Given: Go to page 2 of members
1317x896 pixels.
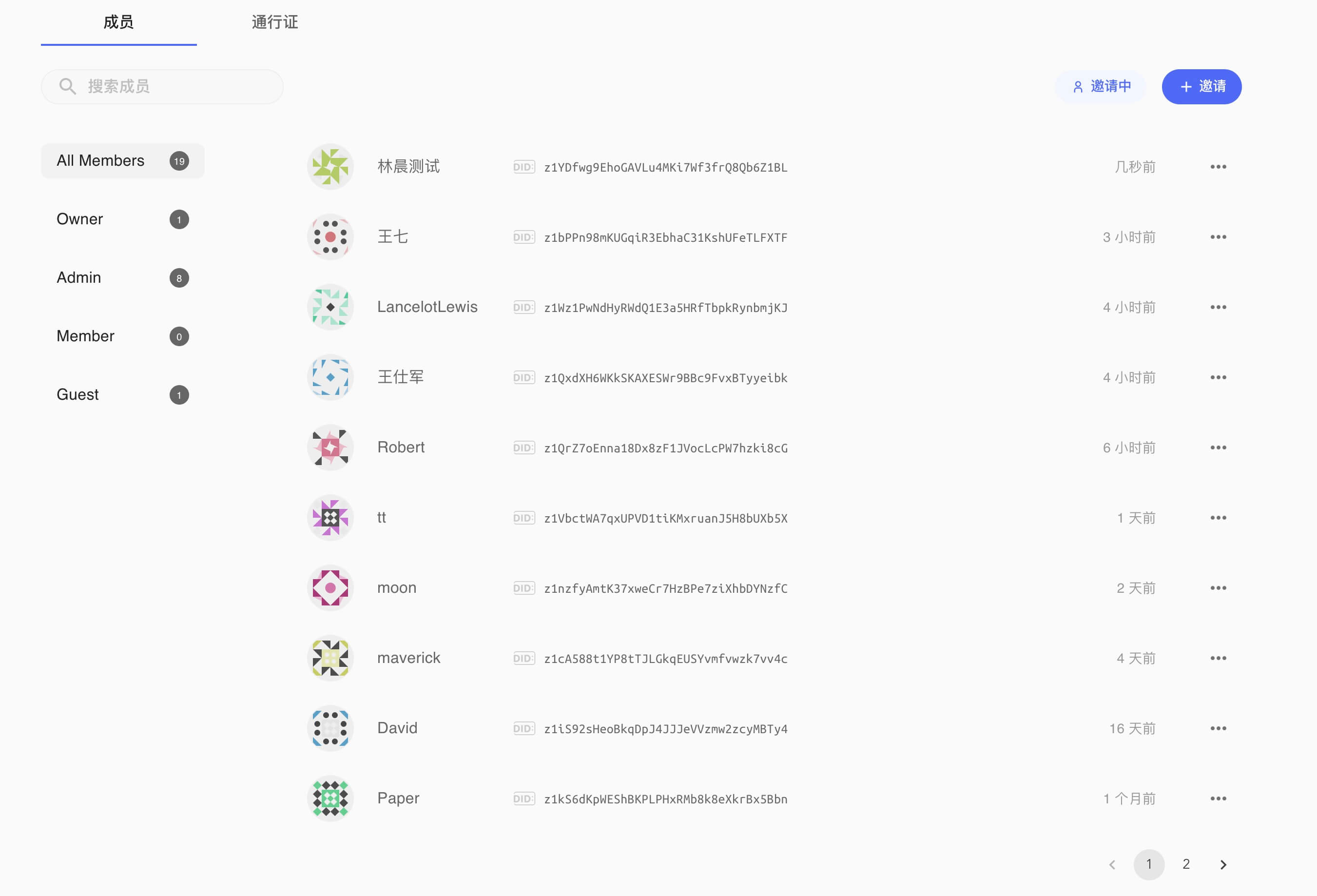Looking at the screenshot, I should coord(1185,864).
